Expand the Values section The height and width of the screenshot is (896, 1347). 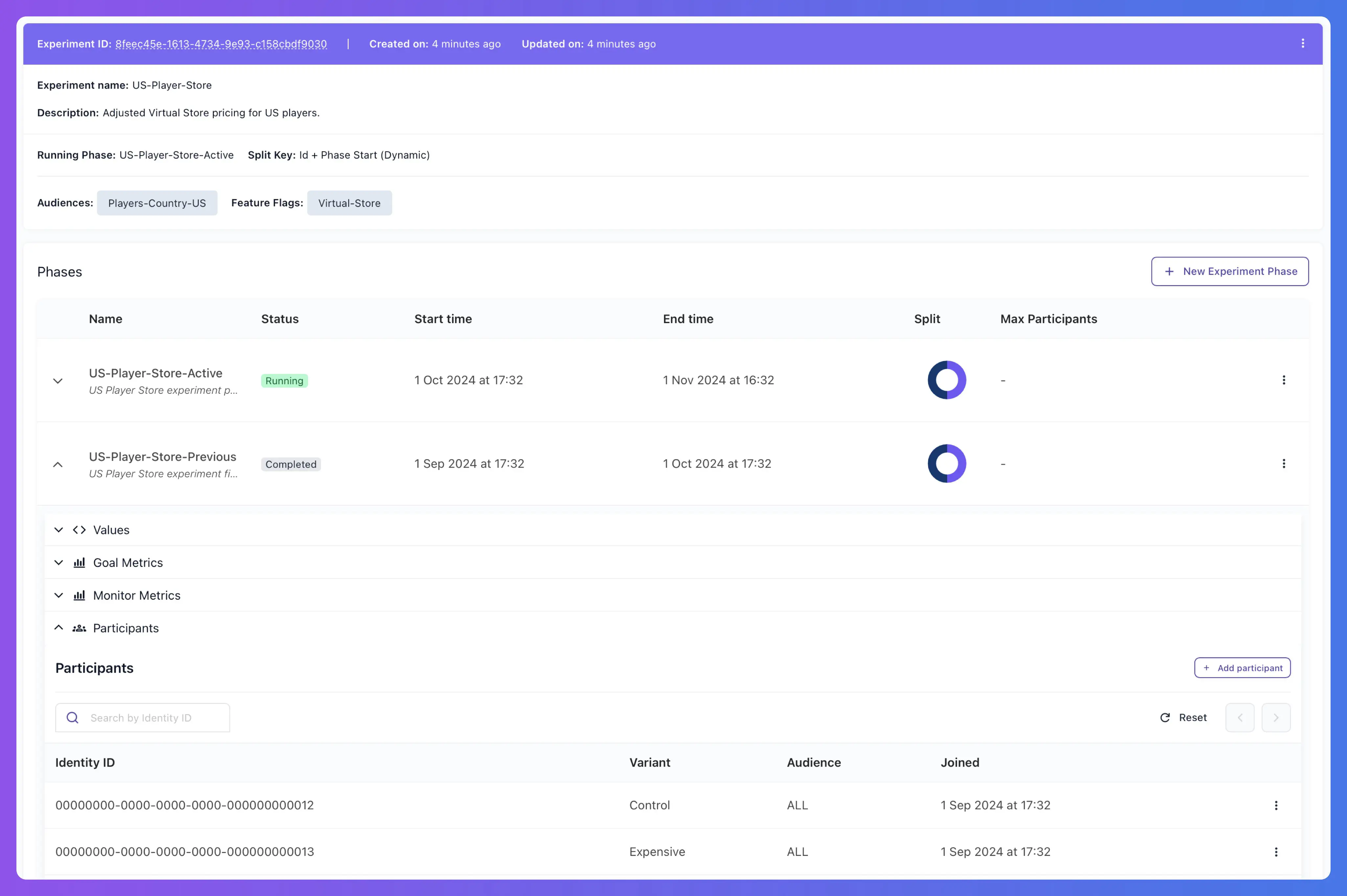click(57, 529)
